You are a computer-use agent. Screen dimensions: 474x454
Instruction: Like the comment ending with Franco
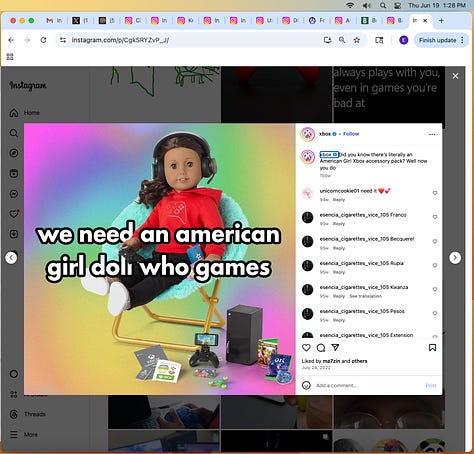coord(435,217)
